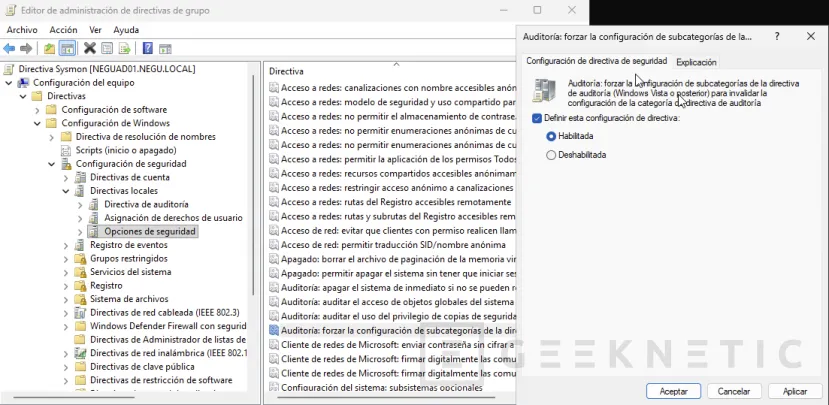Click the Export list toolbar icon
The image size is (829, 405).
pyautogui.click(x=124, y=49)
